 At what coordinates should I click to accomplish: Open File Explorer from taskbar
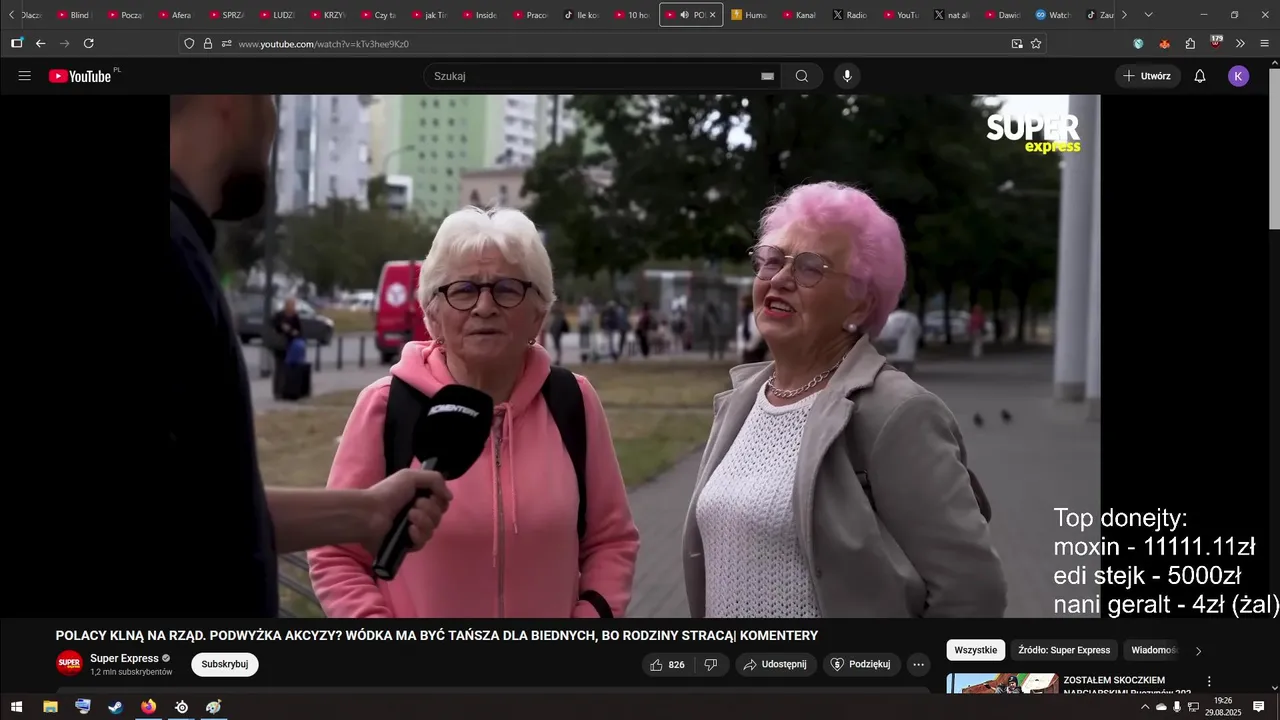pyautogui.click(x=50, y=707)
